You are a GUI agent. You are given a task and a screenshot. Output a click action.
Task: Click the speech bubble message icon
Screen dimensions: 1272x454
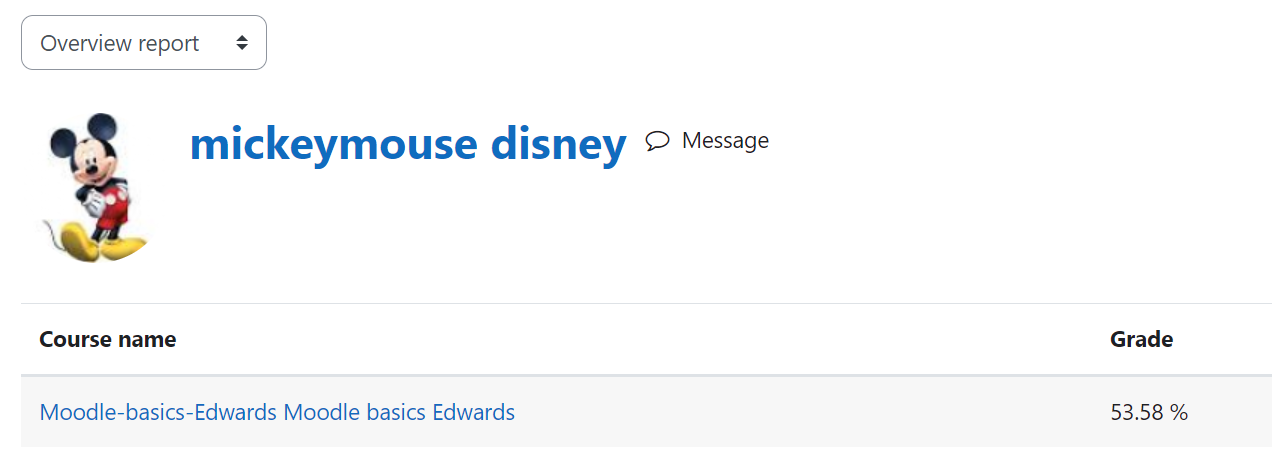[x=657, y=141]
